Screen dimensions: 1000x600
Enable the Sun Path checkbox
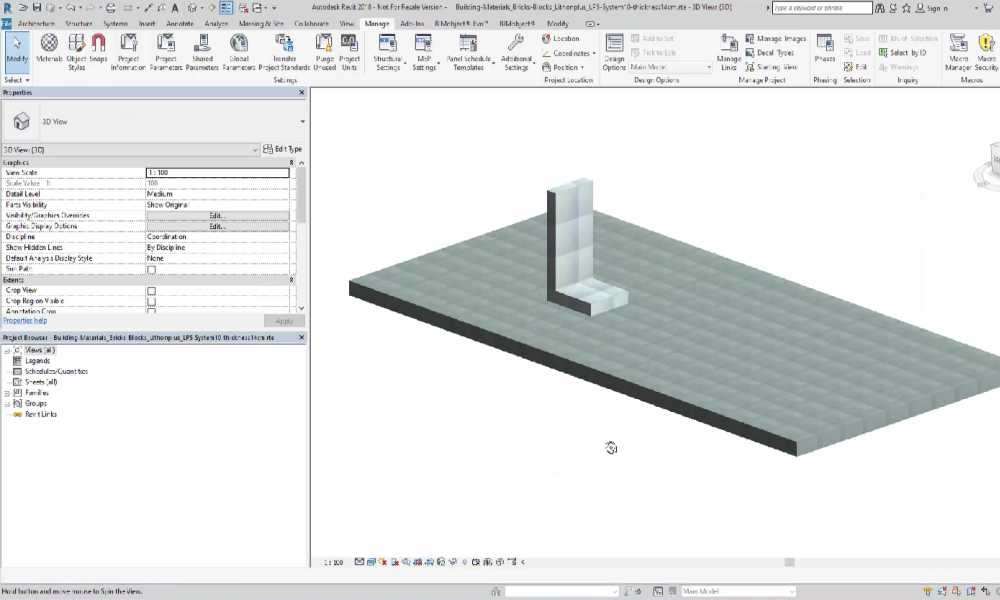pyautogui.click(x=152, y=269)
